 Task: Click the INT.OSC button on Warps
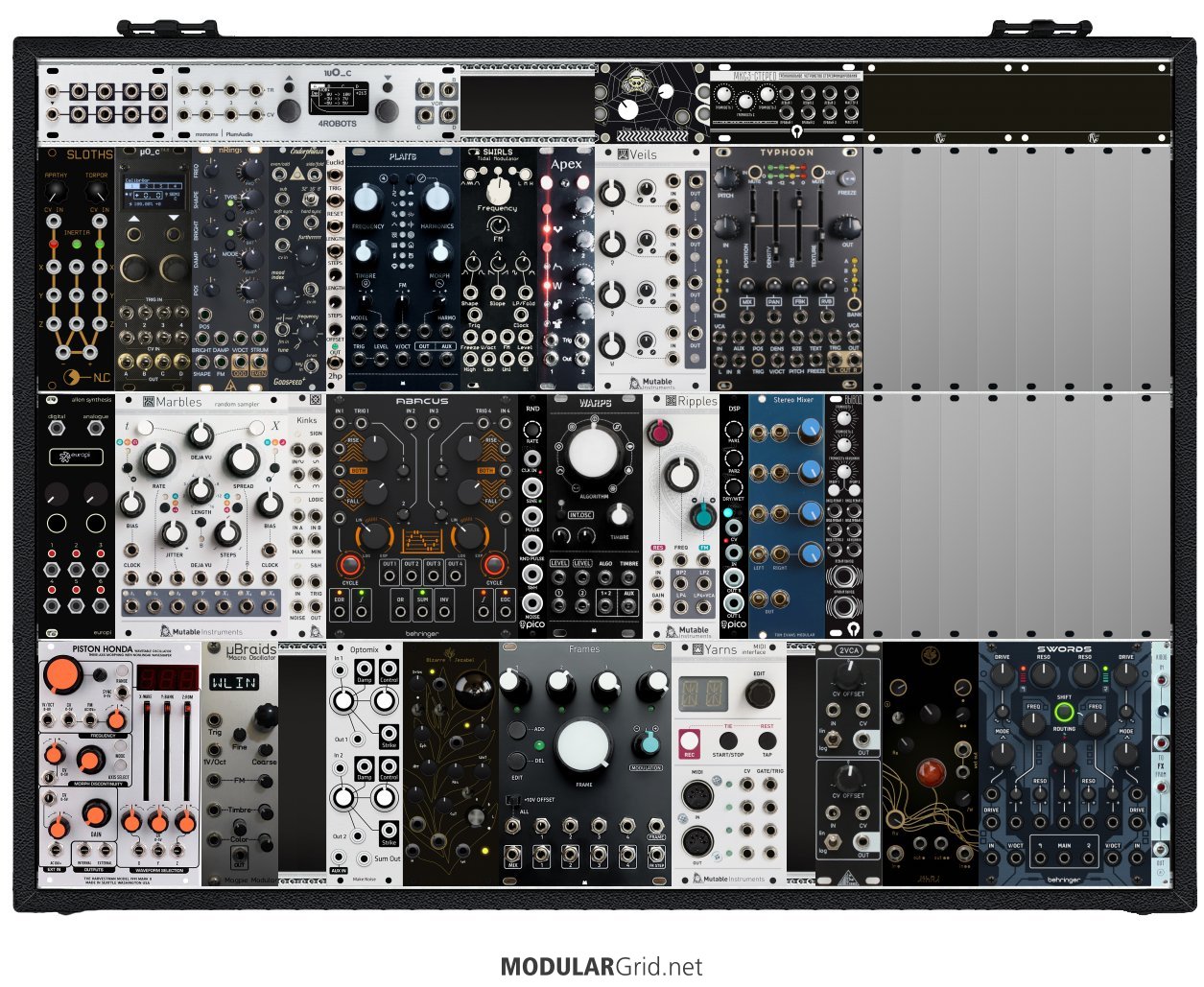580,515
